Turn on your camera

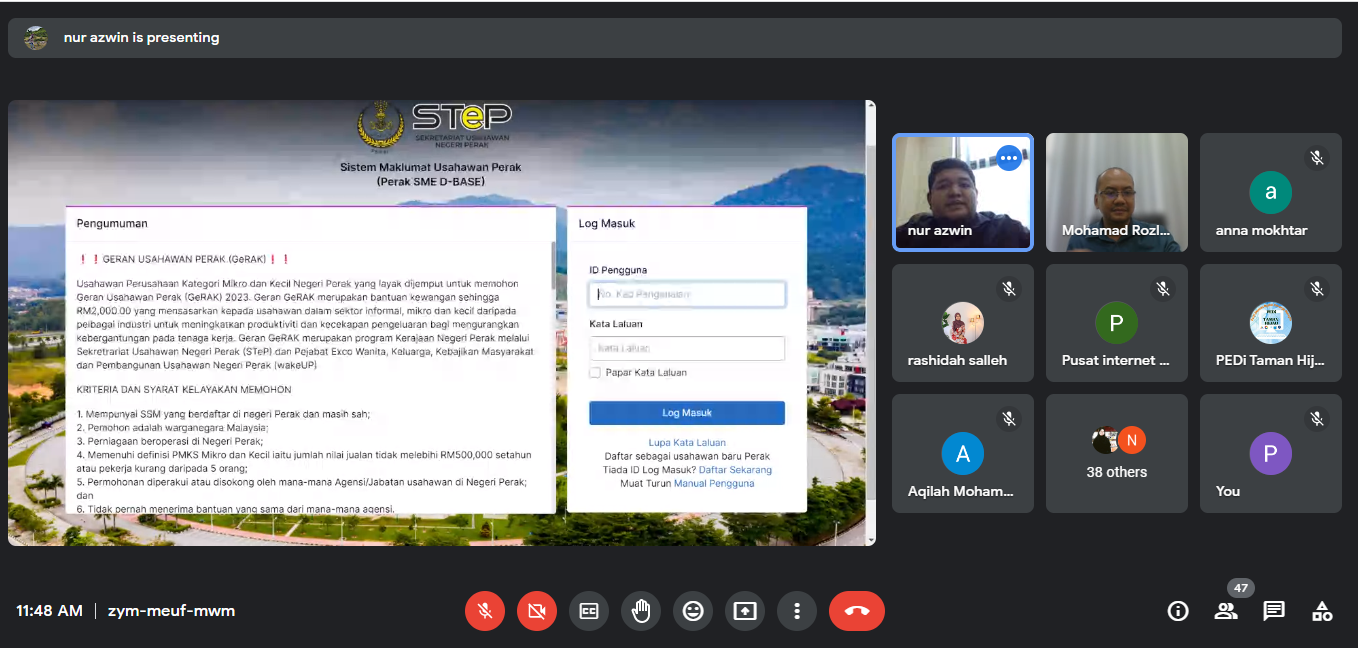coord(537,611)
